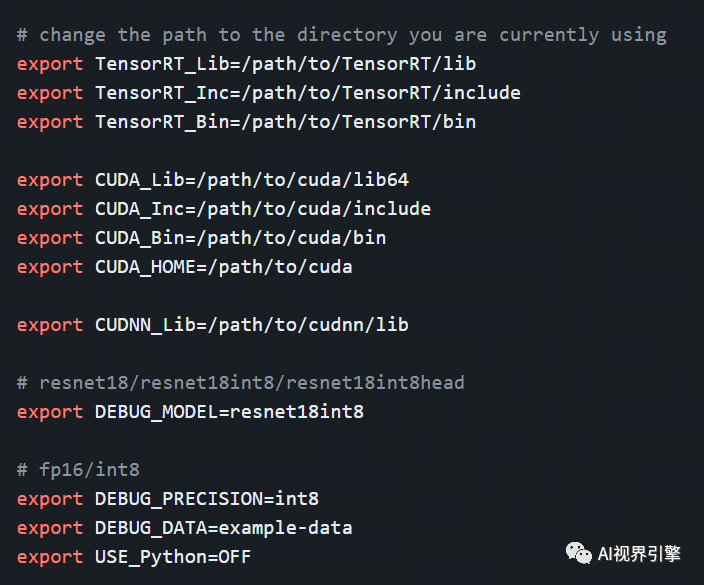Click the CUDA_Lib lib64 path line
The image size is (704, 585).
[x=213, y=180]
